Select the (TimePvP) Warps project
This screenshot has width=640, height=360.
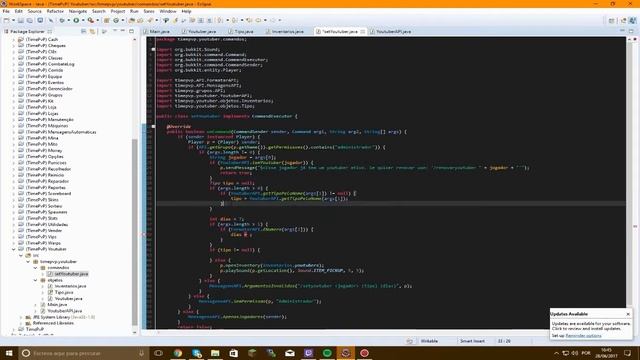point(42,243)
